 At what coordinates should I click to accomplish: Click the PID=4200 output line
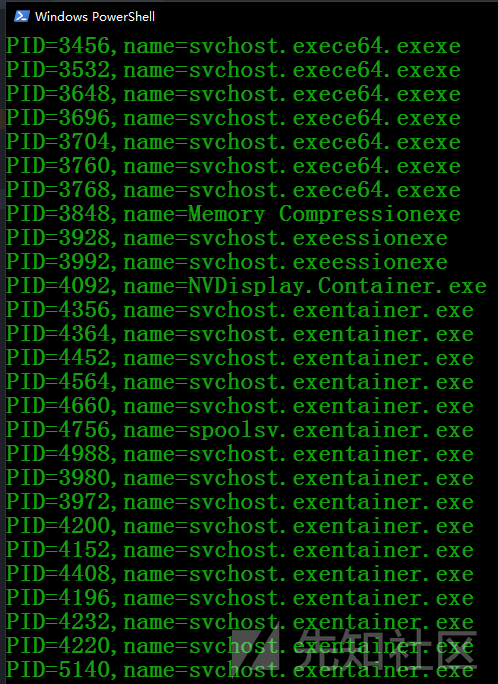pyautogui.click(x=240, y=526)
